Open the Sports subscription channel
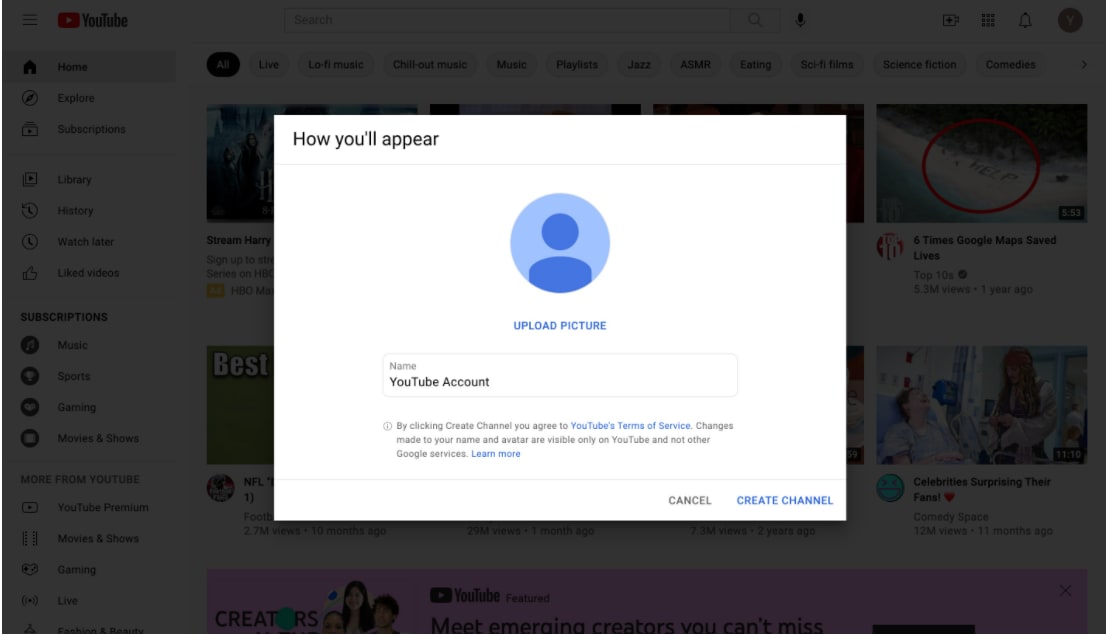Screen dimensions: 1106x640 (92, 376)
